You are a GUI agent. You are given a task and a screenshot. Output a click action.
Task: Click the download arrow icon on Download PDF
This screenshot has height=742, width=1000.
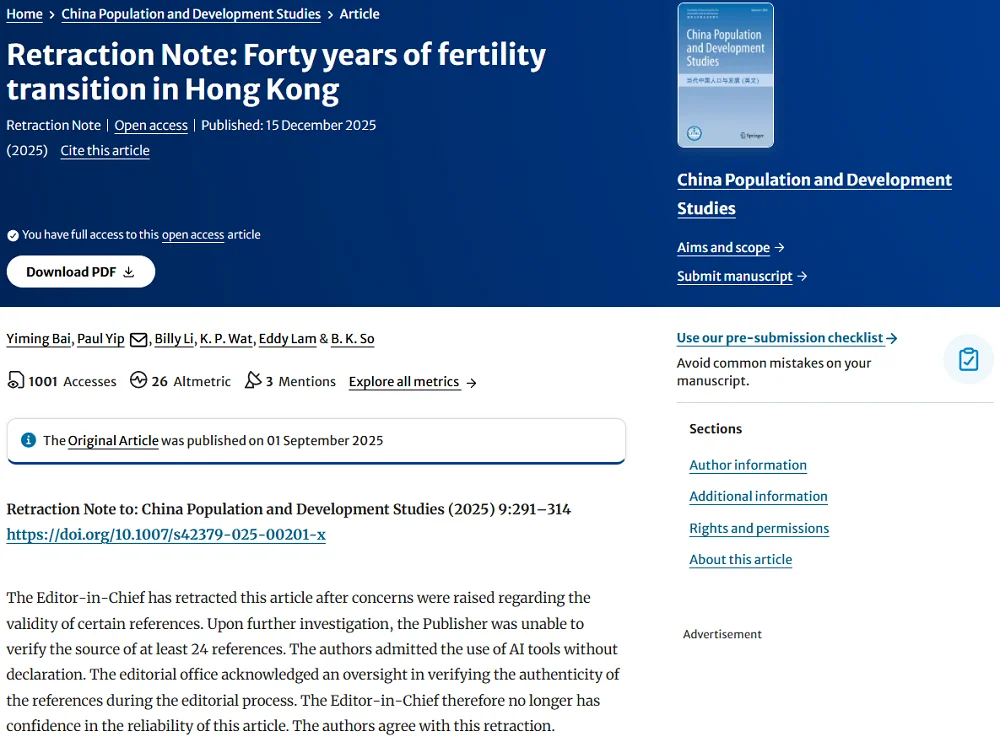point(129,272)
